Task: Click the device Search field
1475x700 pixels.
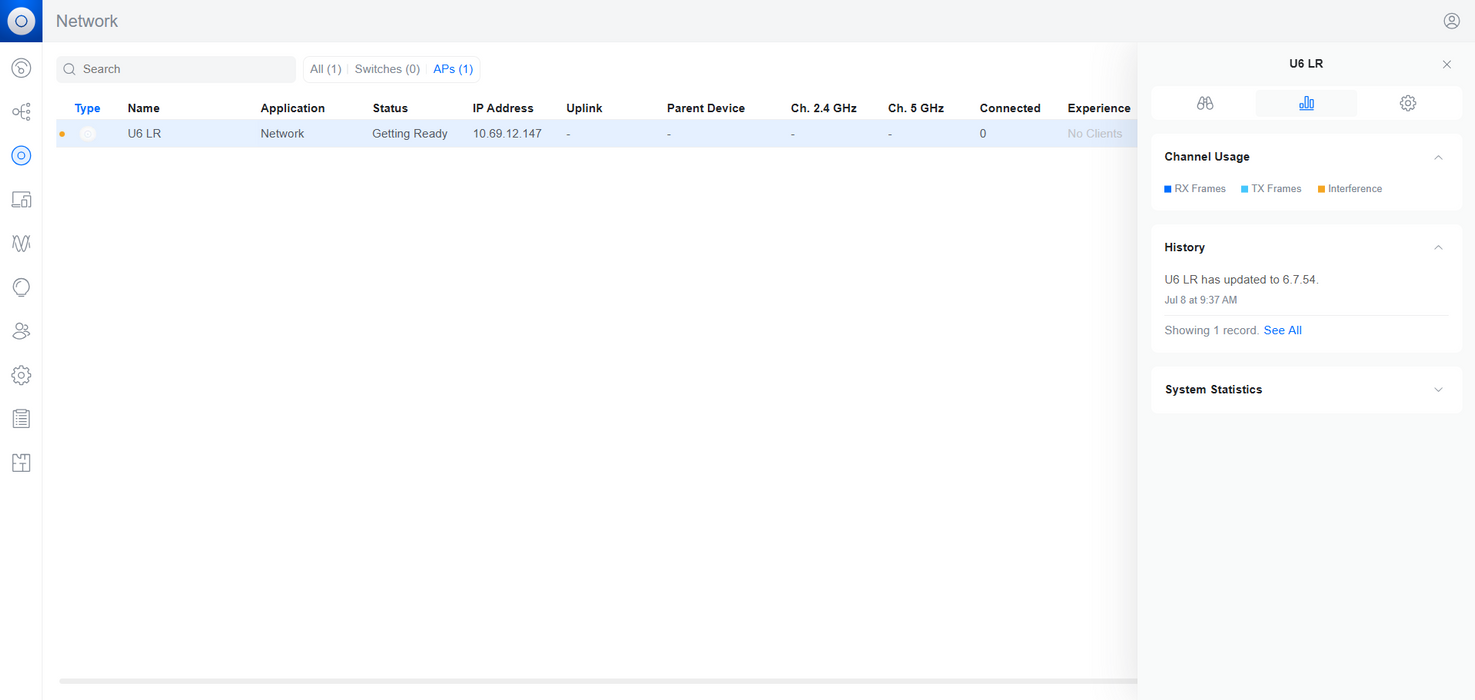Action: [176, 69]
